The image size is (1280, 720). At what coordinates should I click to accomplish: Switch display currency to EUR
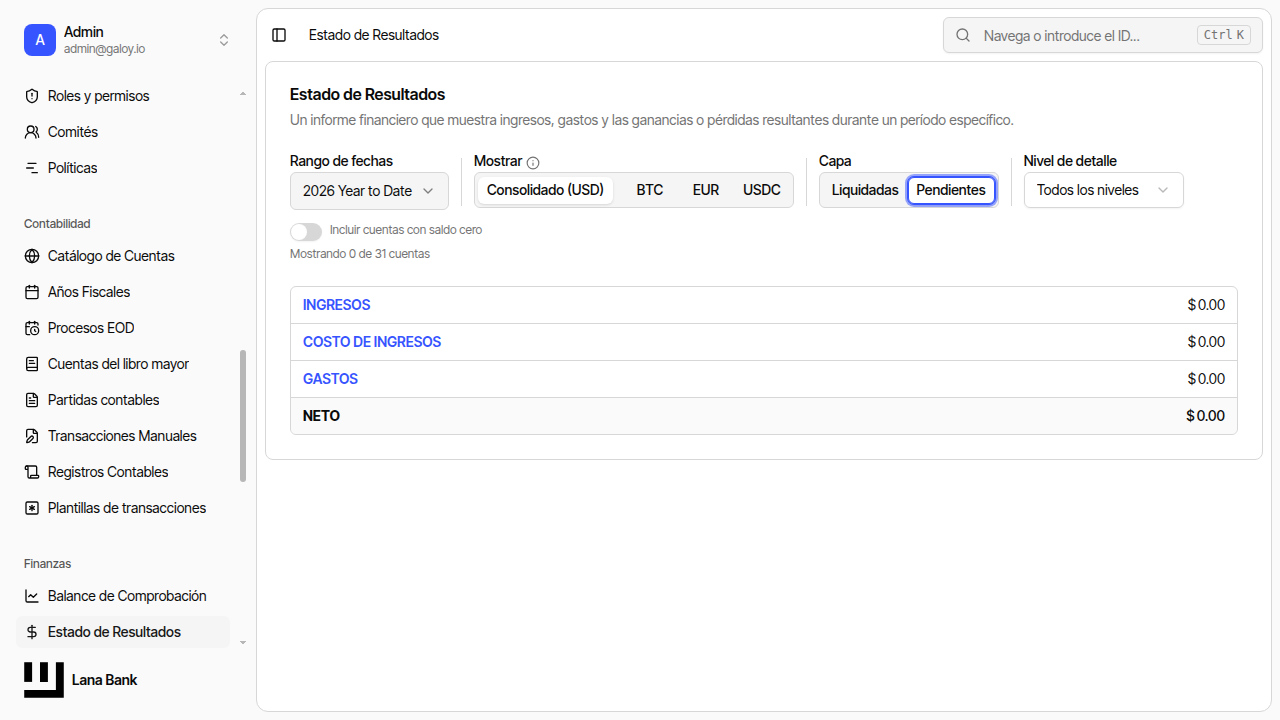click(x=706, y=190)
